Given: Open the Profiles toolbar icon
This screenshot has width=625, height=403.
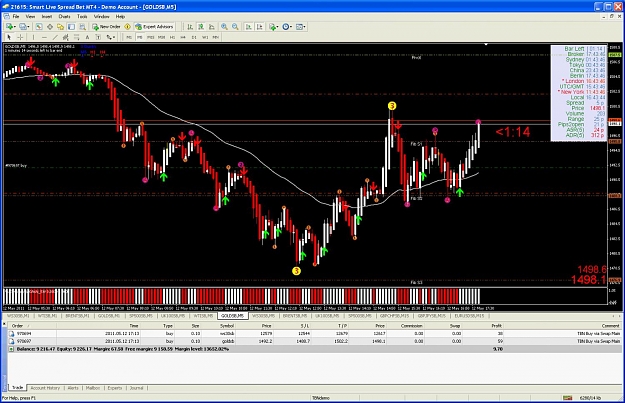Looking at the screenshot, I should pos(24,27).
